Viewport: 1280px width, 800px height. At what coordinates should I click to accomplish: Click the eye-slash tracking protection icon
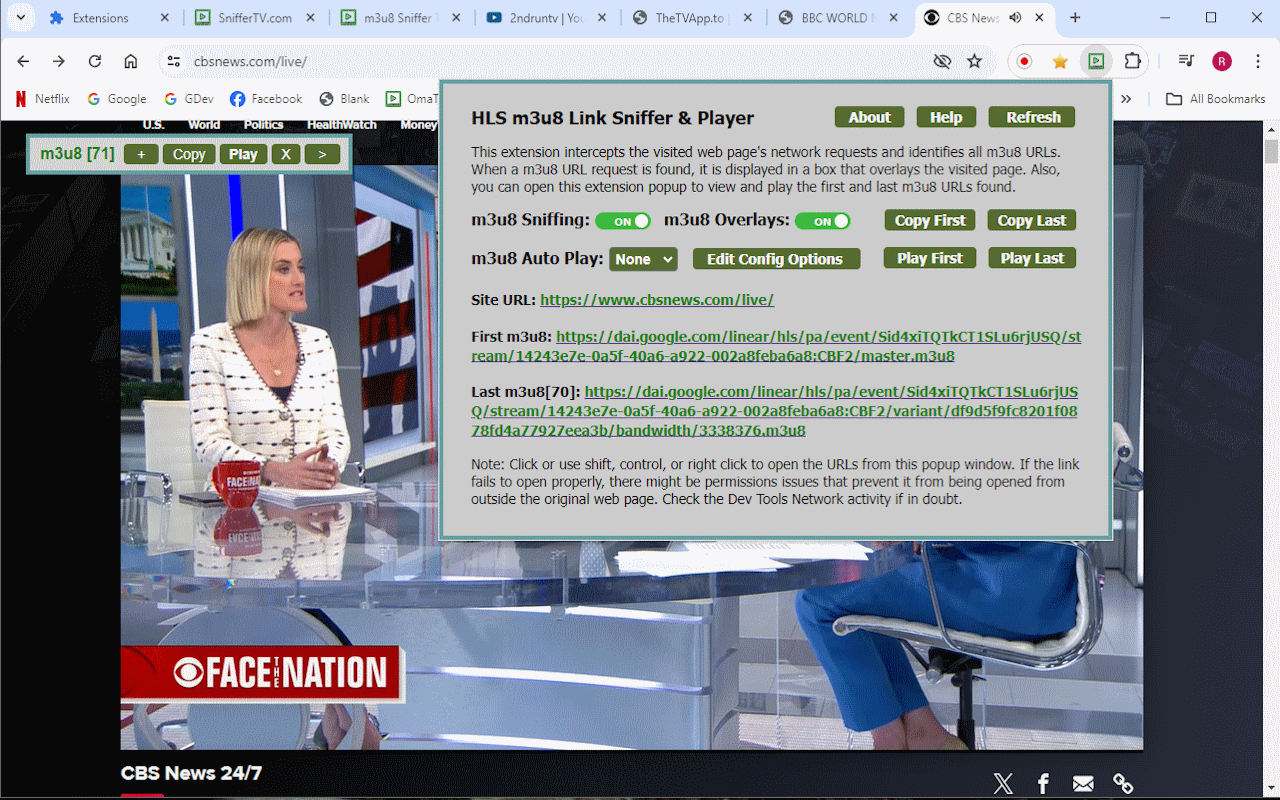point(942,61)
